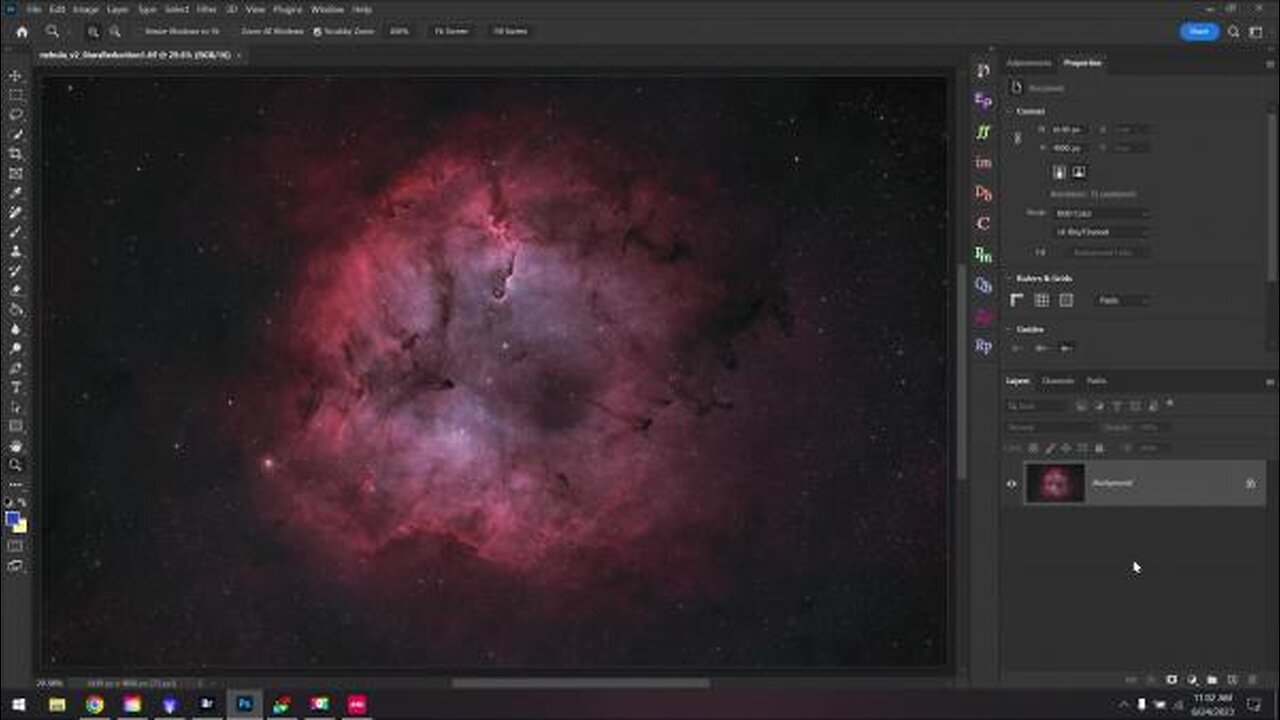The width and height of the screenshot is (1280, 720).
Task: Select the Pen tool
Action: [x=16, y=368]
